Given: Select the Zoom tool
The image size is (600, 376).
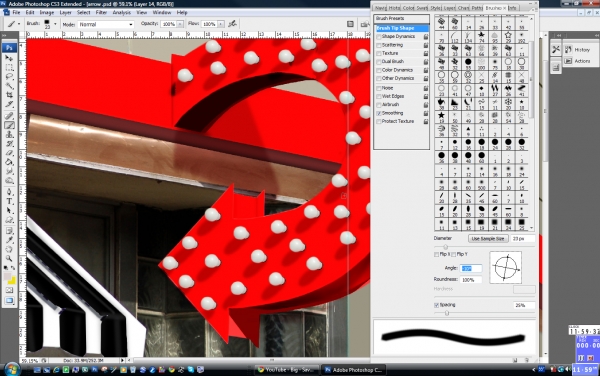Looking at the screenshot, I should tap(9, 259).
